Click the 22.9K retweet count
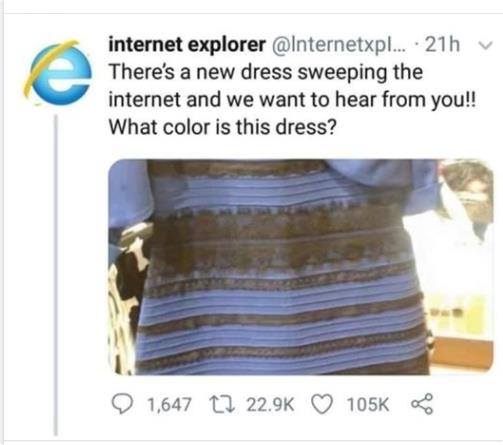This screenshot has height=445, width=503. click(270, 404)
